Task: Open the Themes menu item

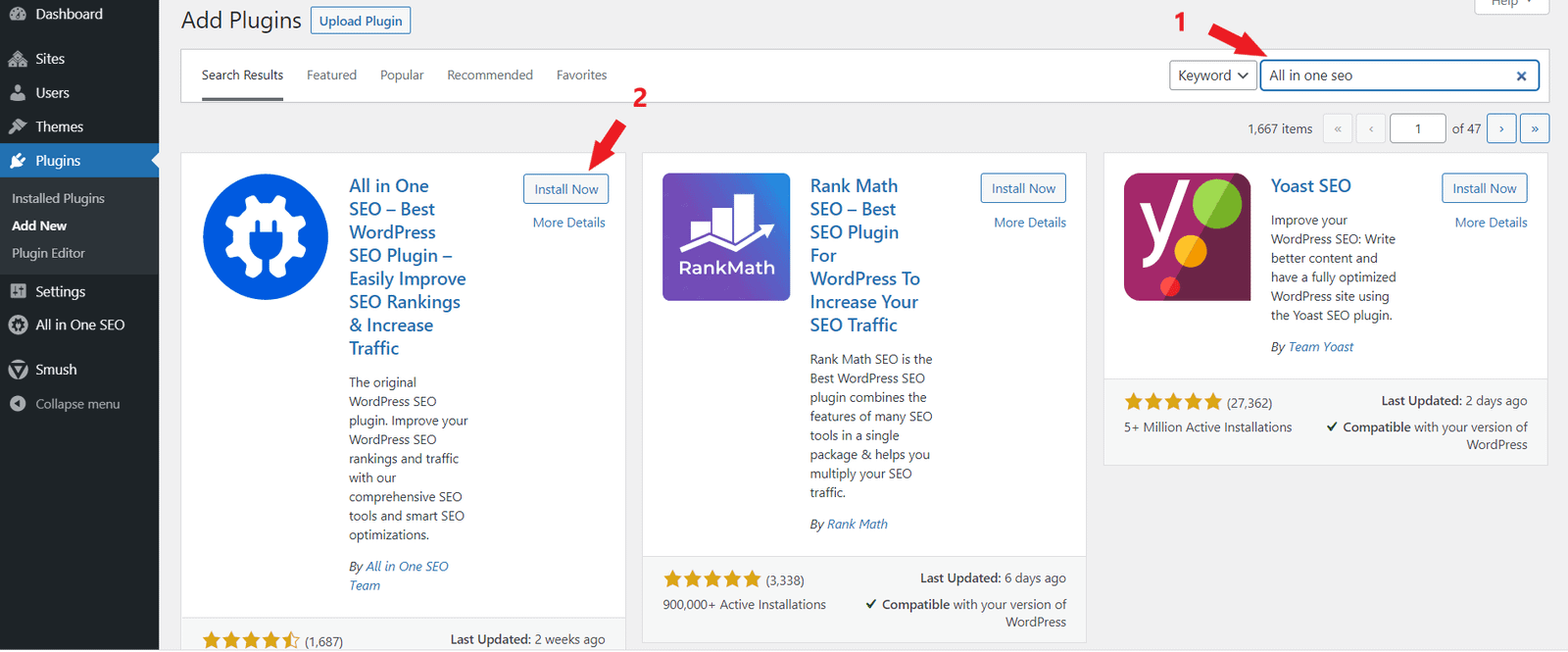Action: click(x=79, y=126)
